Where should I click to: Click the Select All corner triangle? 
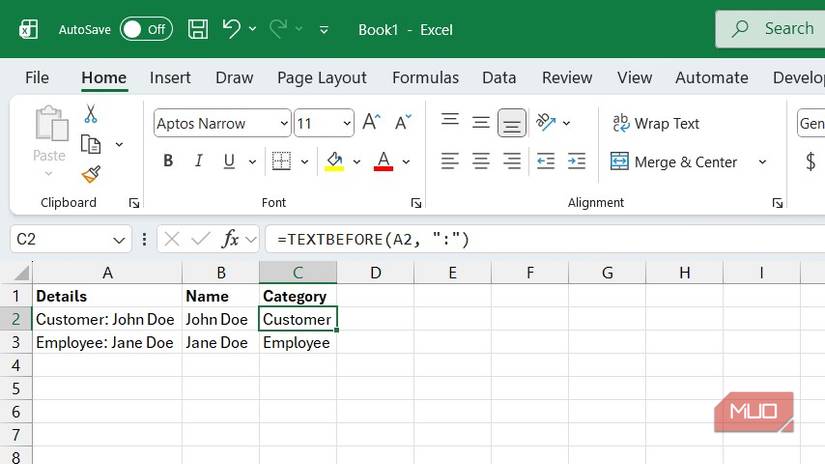pyautogui.click(x=22, y=273)
